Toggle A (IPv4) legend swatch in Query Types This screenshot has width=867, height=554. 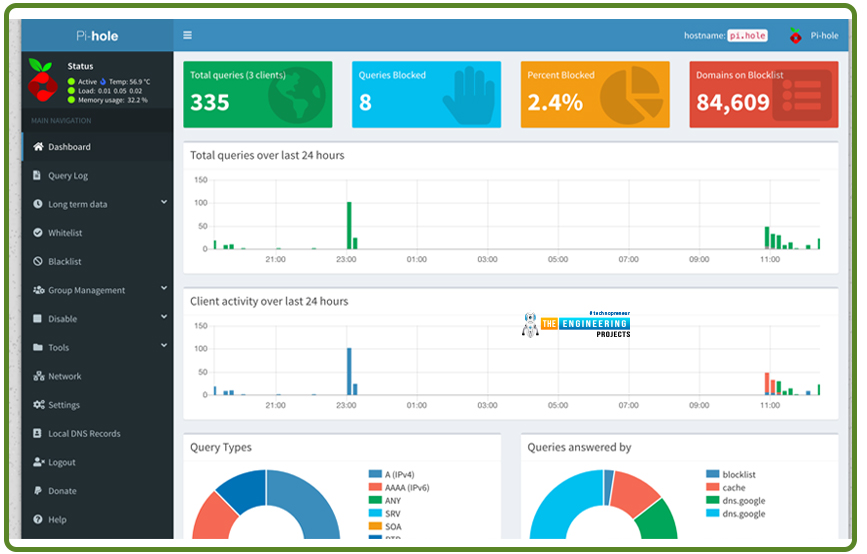(x=375, y=474)
